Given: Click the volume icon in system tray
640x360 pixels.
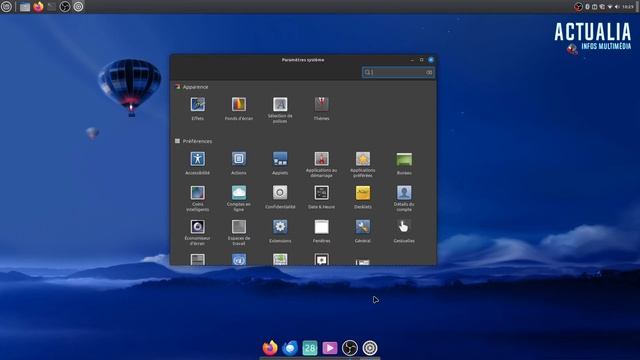Looking at the screenshot, I should click(x=617, y=7).
